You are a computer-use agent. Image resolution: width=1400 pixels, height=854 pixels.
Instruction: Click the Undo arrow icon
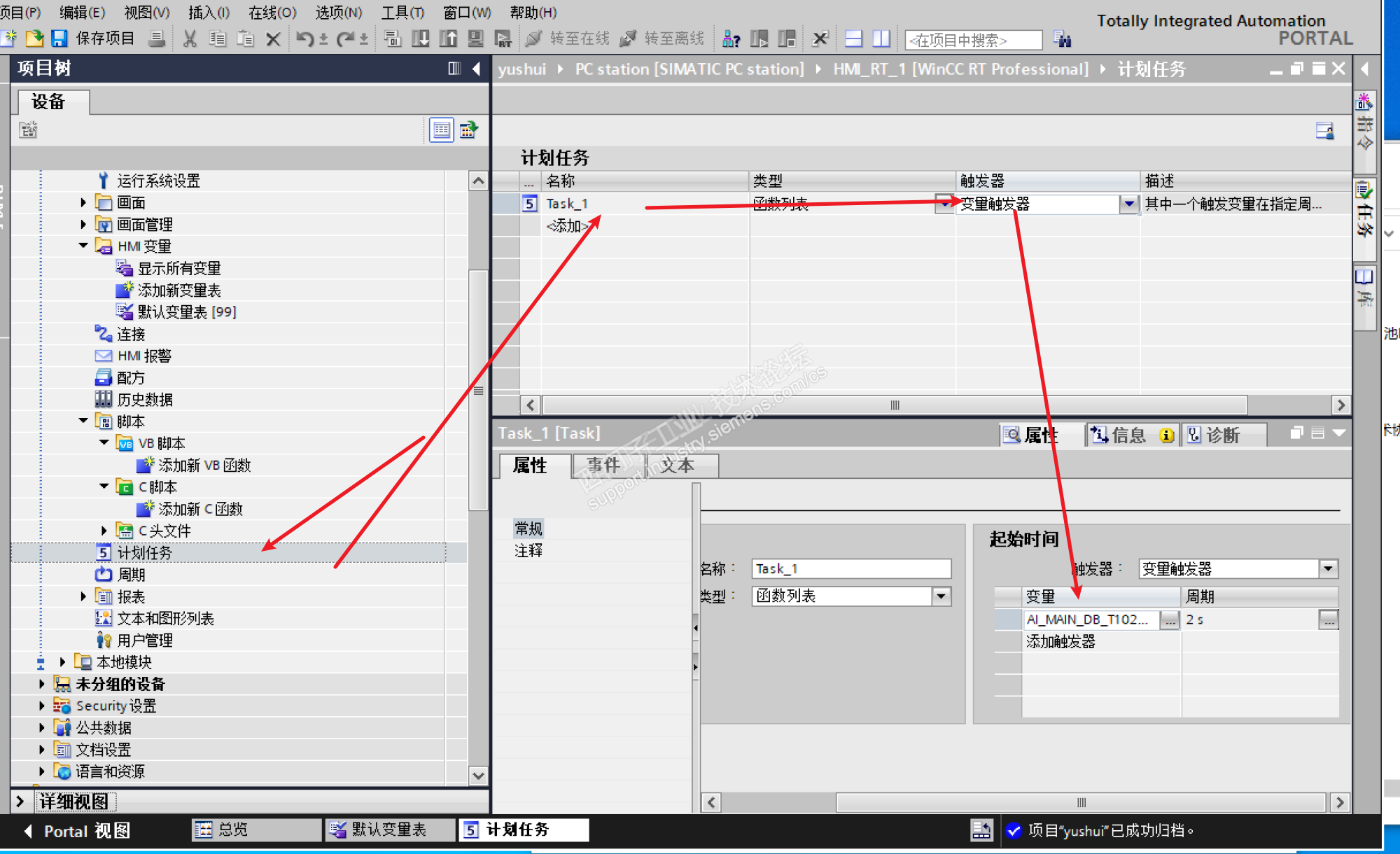point(304,38)
